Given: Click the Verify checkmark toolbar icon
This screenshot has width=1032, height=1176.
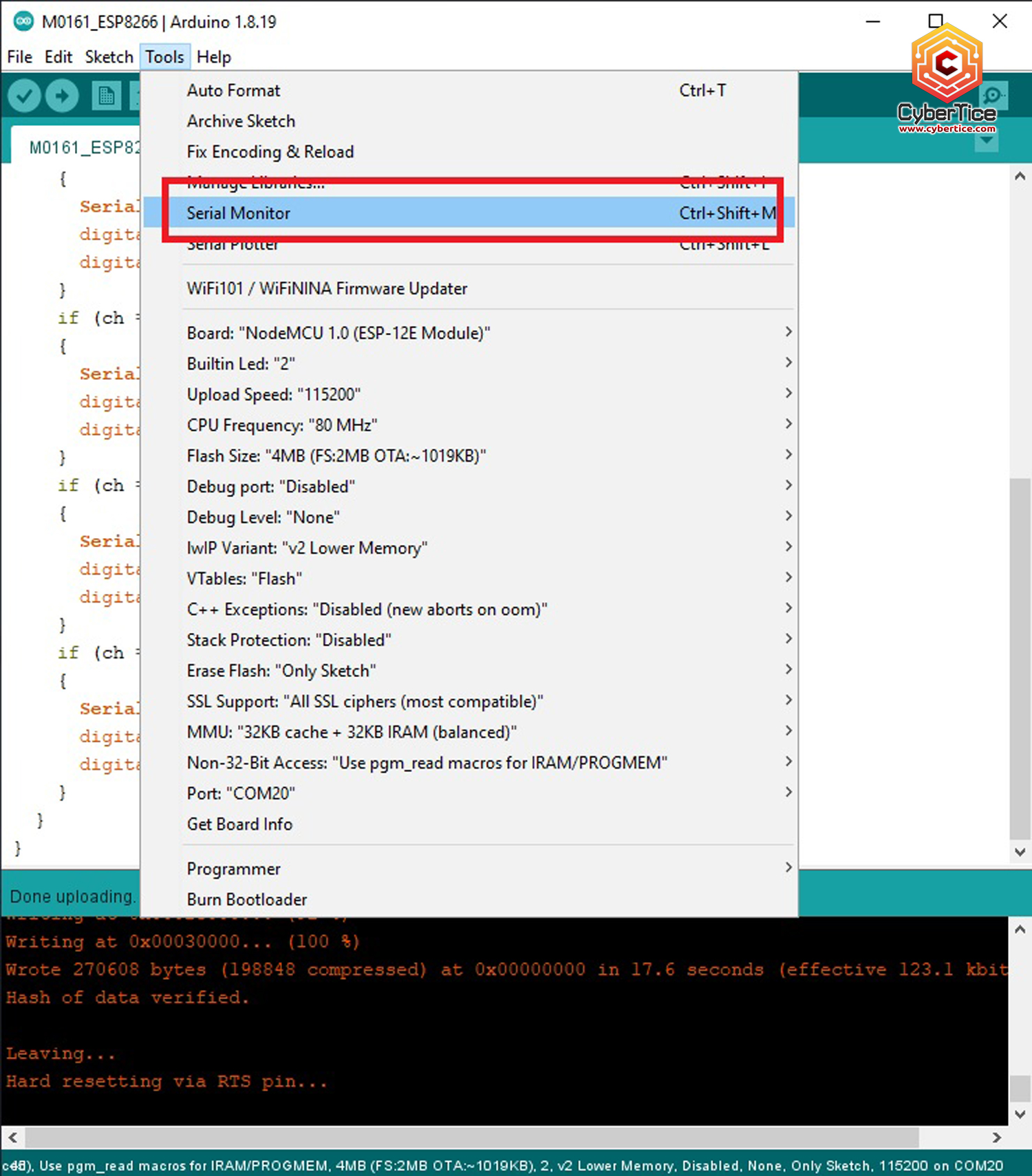Looking at the screenshot, I should (x=25, y=96).
